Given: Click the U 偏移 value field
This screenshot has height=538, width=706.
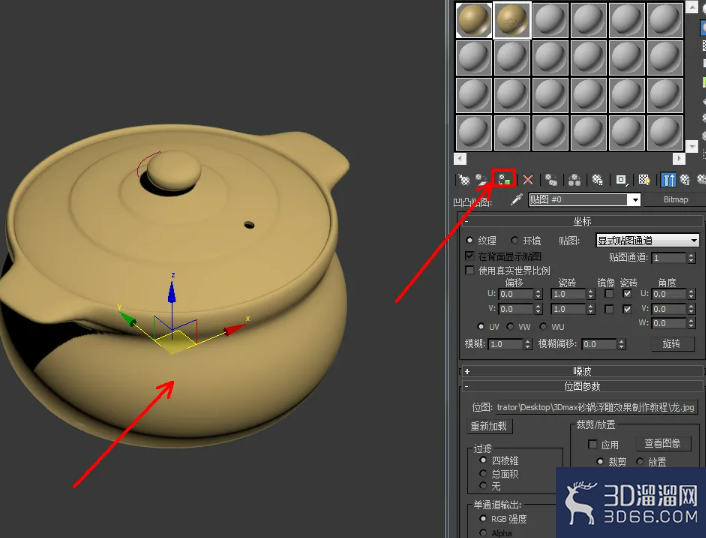Looking at the screenshot, I should [x=516, y=294].
